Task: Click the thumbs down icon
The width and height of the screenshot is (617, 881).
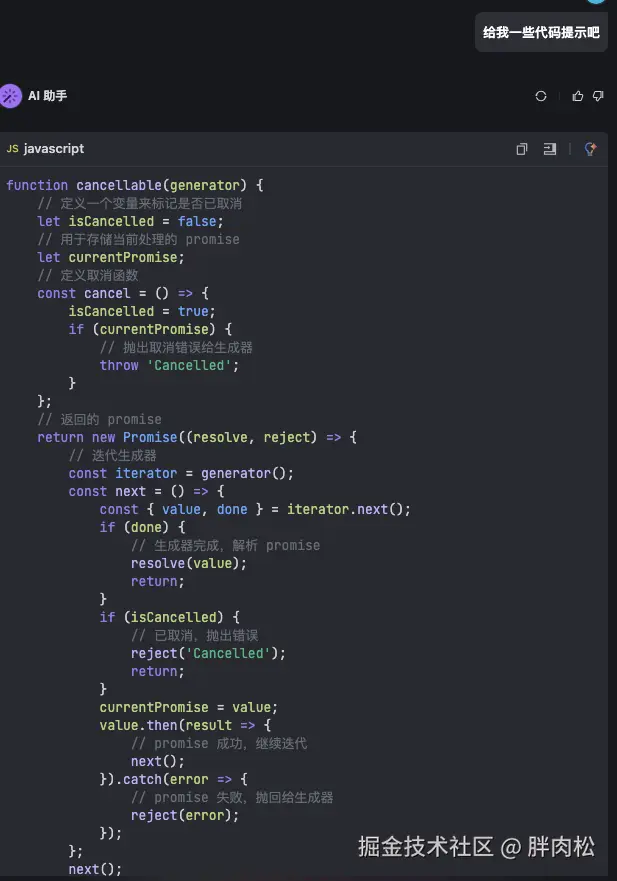Action: 598,96
